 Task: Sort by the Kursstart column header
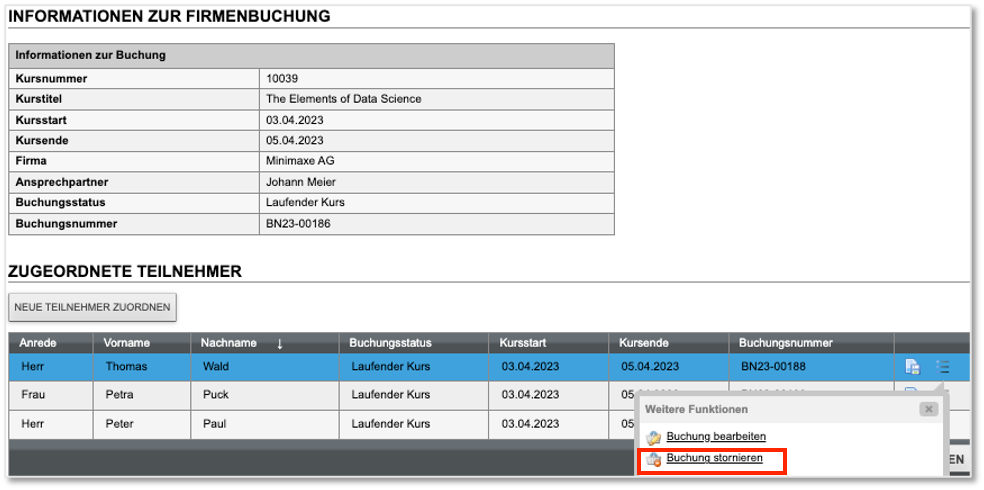pyautogui.click(x=523, y=343)
